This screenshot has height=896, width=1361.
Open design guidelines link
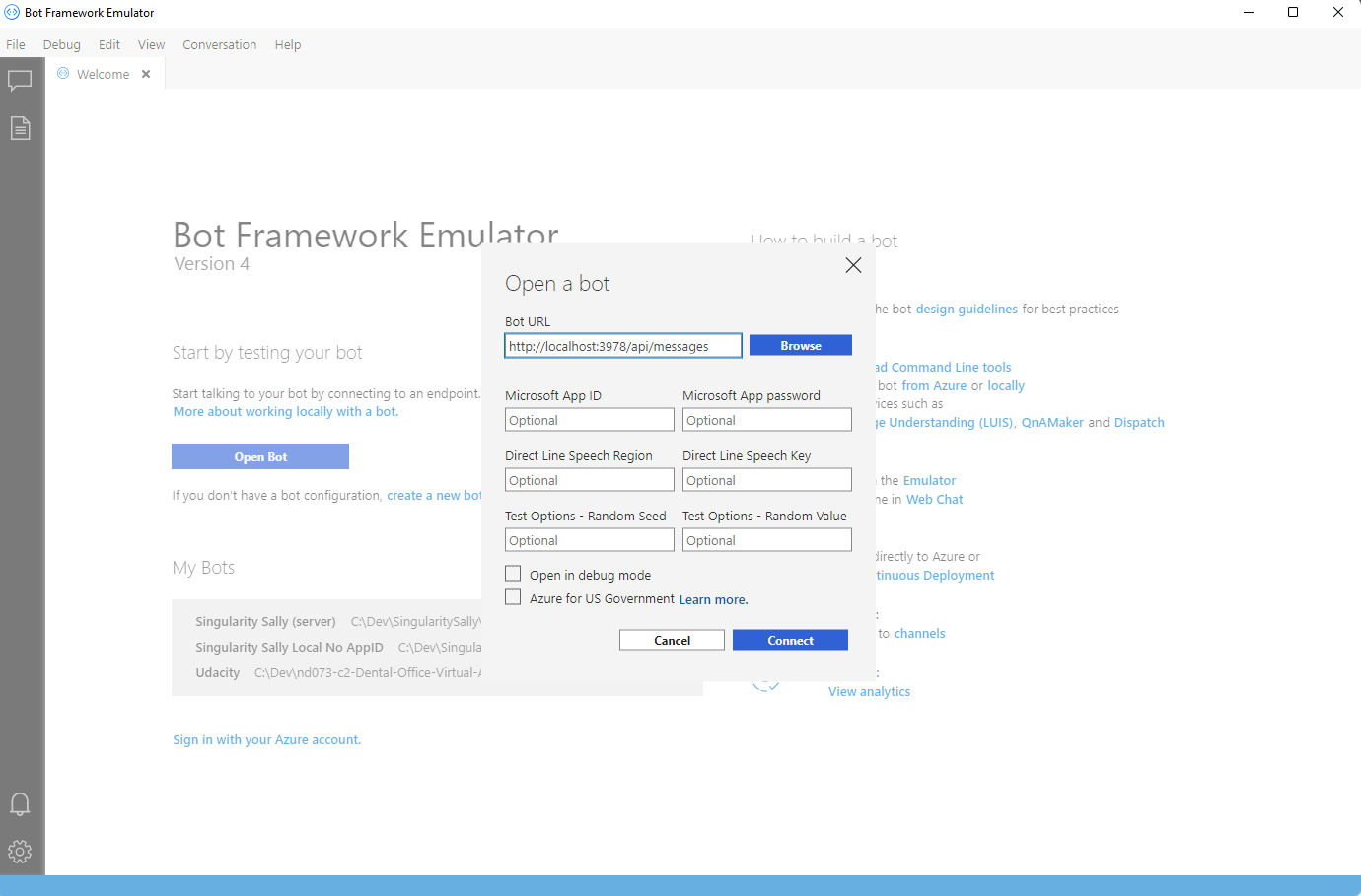[967, 309]
